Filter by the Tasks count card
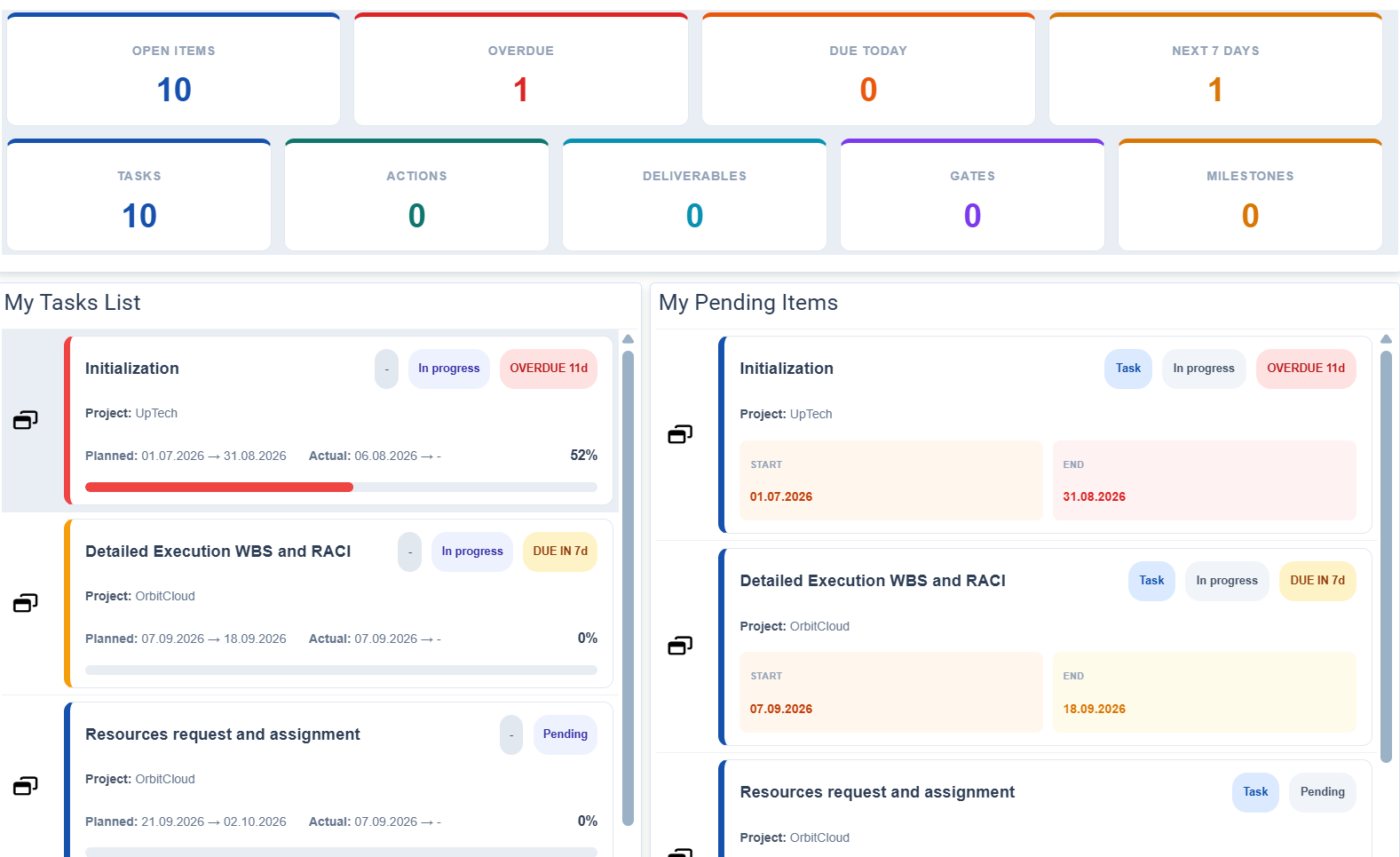This screenshot has height=857, width=1400. [139, 195]
